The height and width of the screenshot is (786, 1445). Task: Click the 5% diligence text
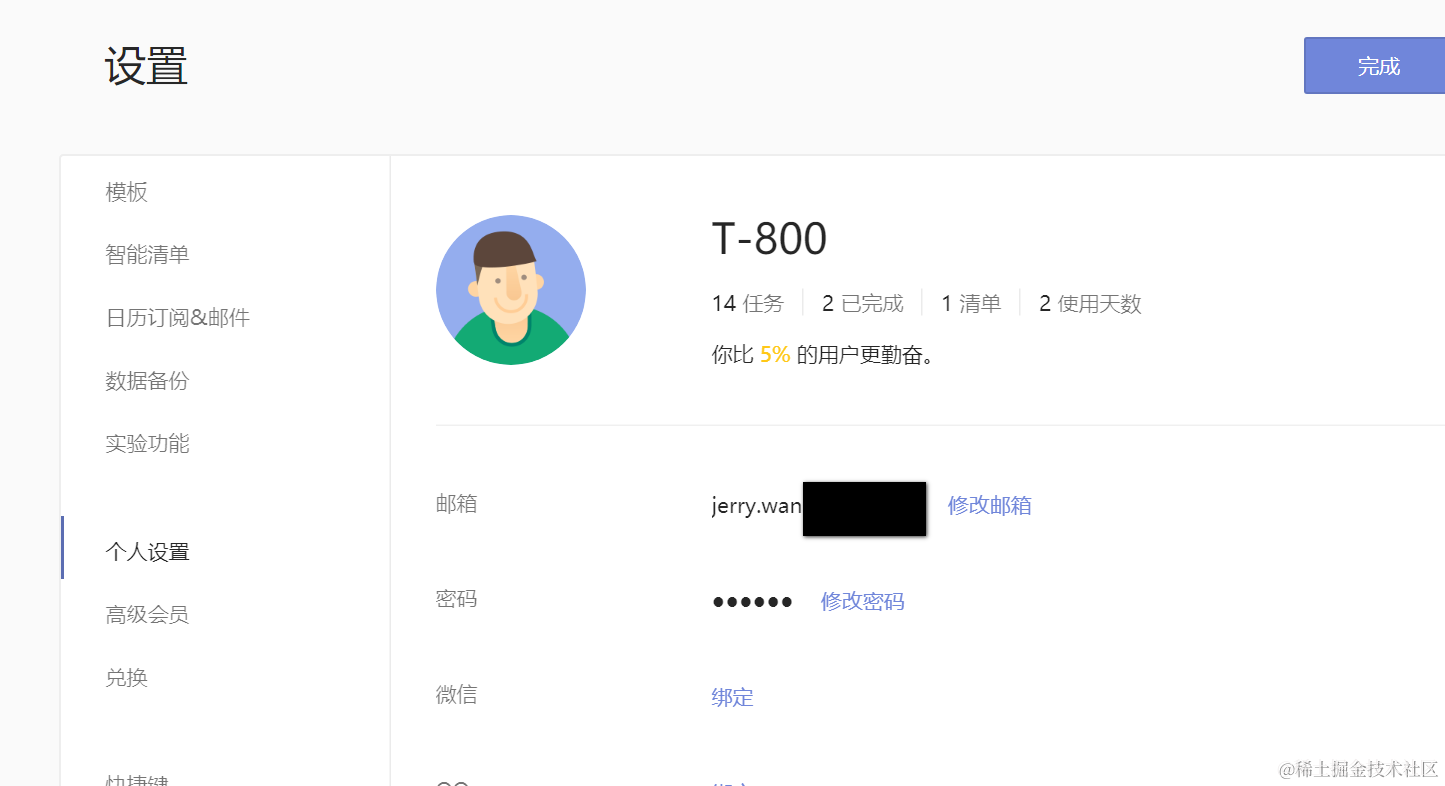pyautogui.click(x=775, y=354)
